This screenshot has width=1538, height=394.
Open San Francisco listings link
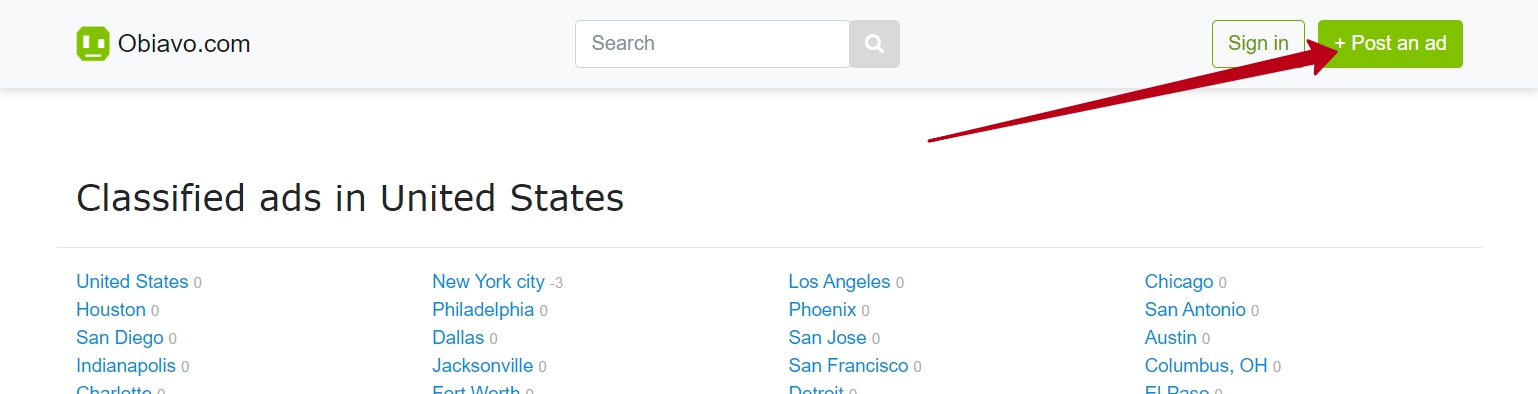(x=848, y=366)
